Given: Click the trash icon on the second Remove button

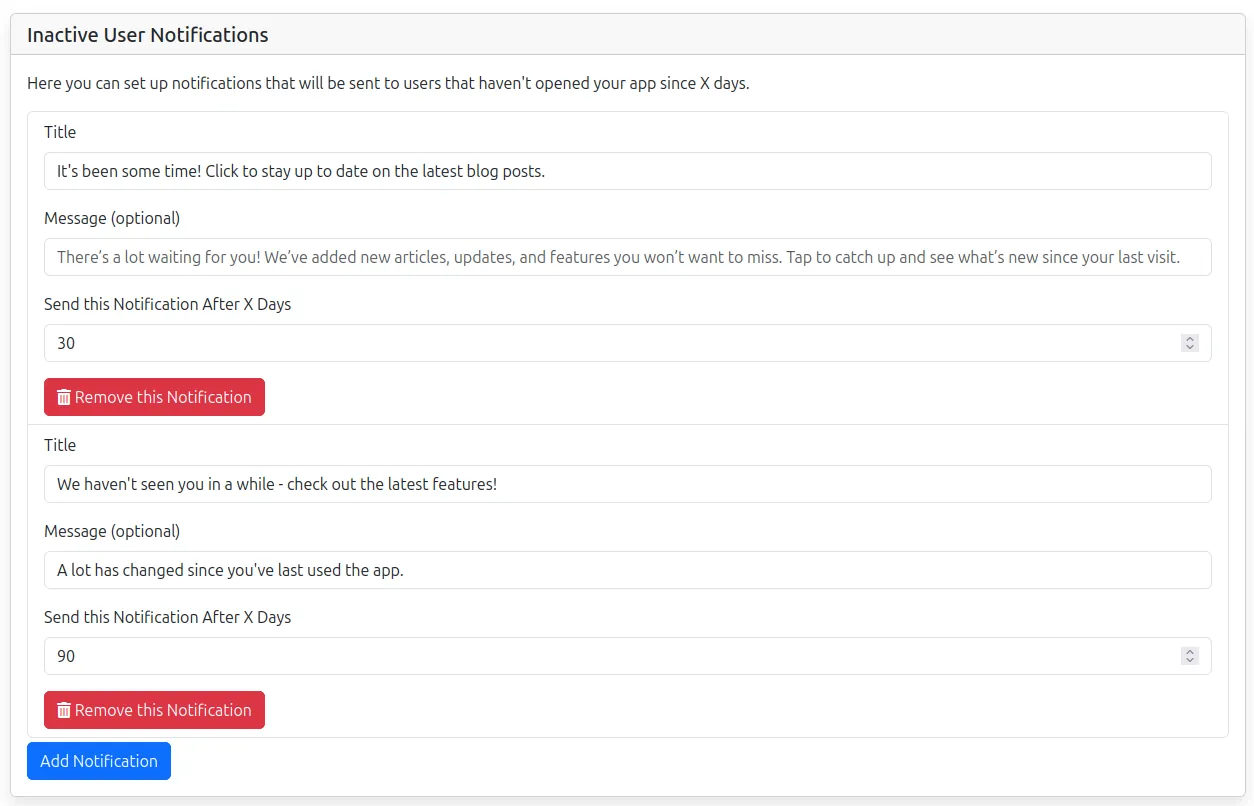Looking at the screenshot, I should point(63,710).
